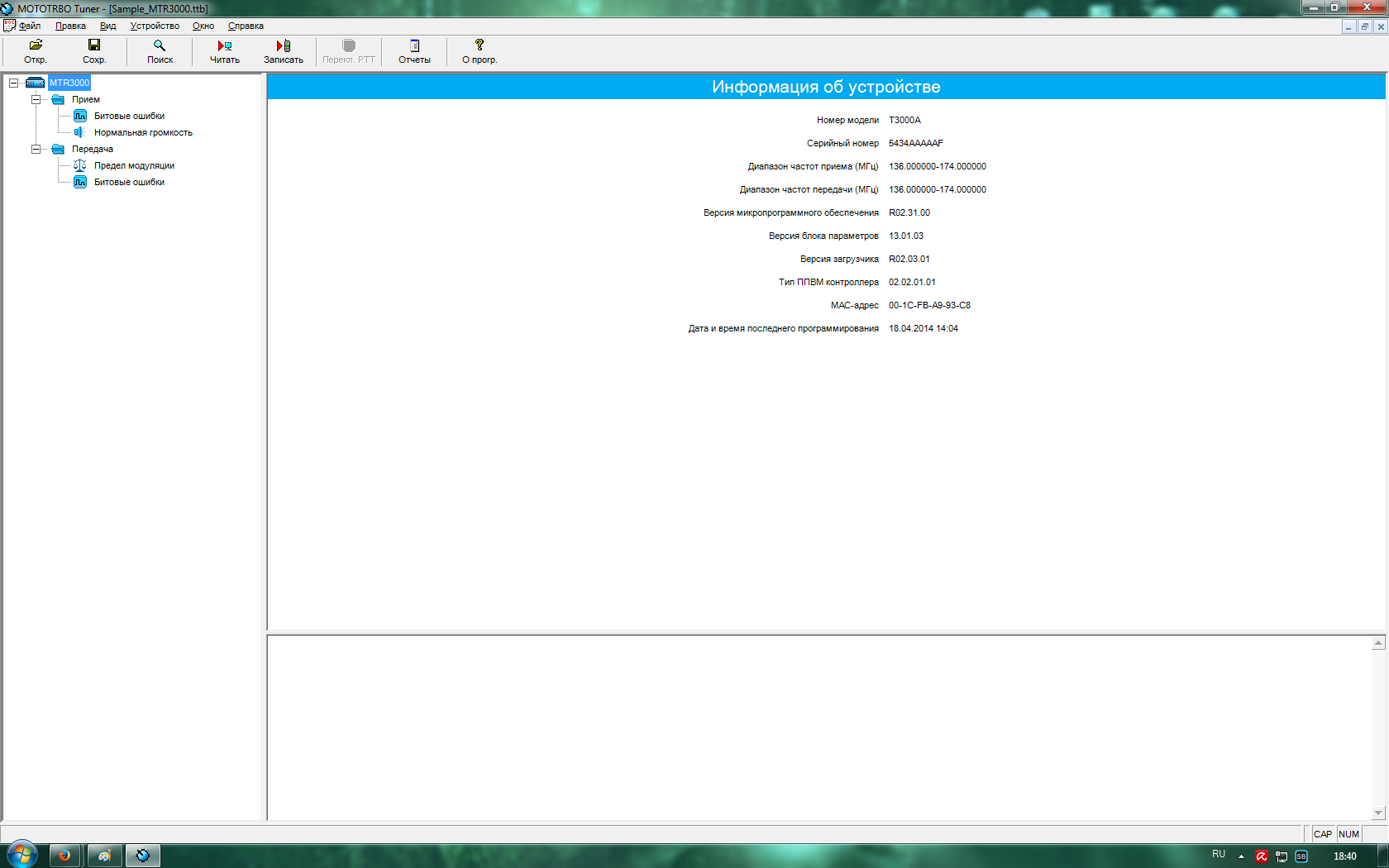Viewport: 1389px width, 868px height.
Task: Click the scroll down arrow in lower pane
Action: (x=1378, y=813)
